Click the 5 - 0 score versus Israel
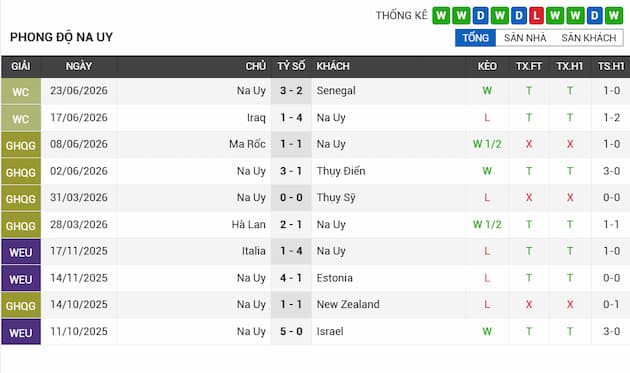Viewport: 630px width, 373px height. click(x=291, y=332)
